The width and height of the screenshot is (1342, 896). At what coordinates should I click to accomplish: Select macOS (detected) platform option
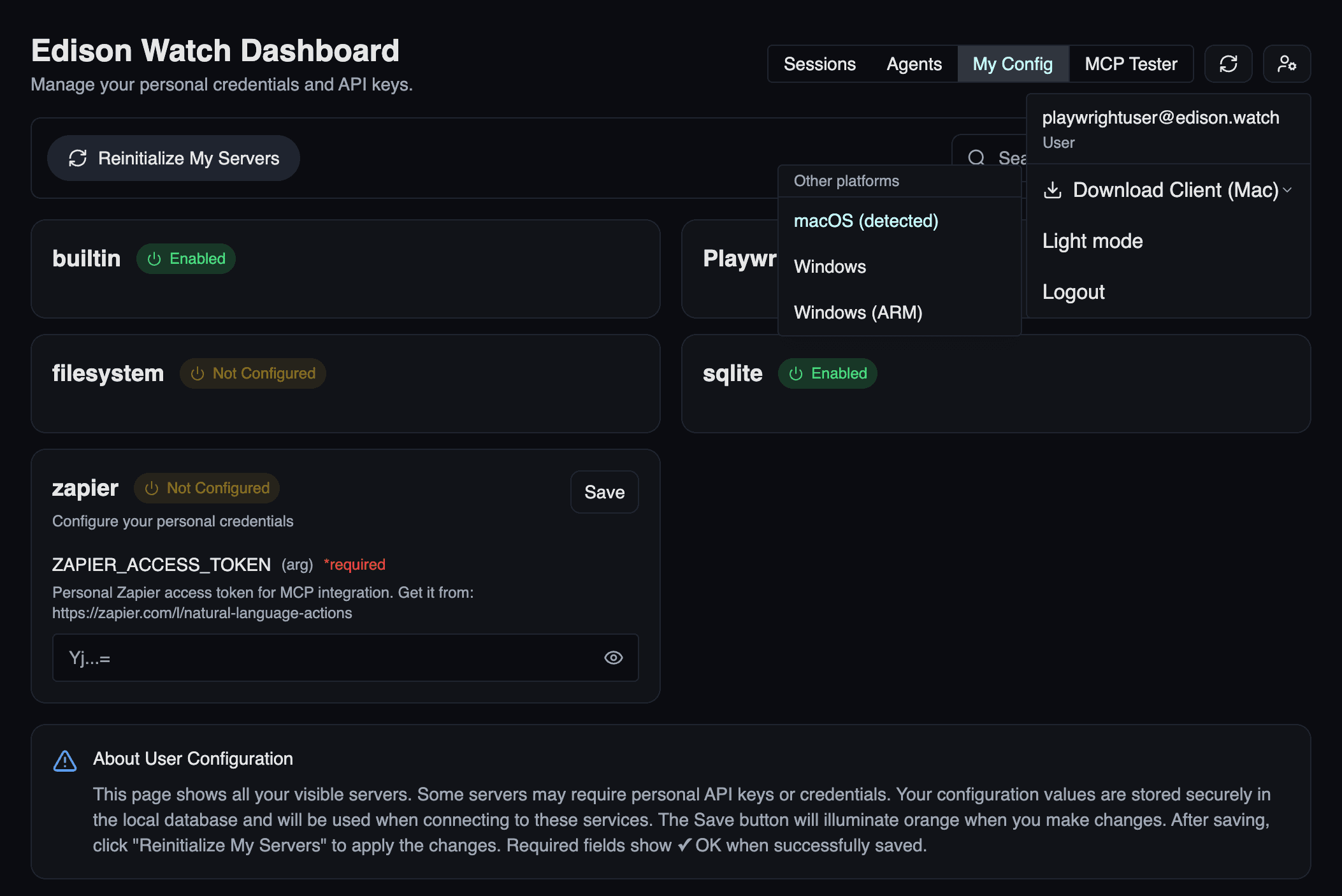(866, 221)
